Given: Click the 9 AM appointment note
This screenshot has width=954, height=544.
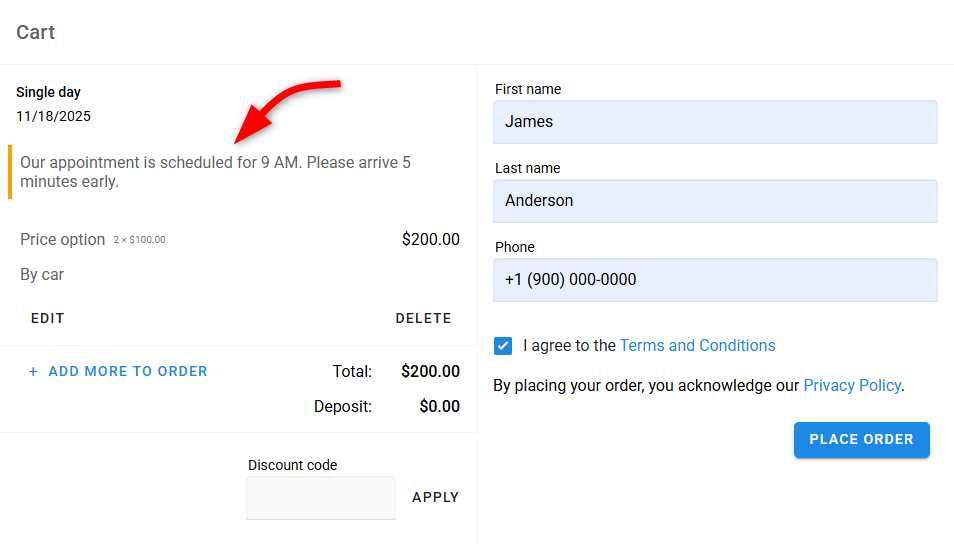Looking at the screenshot, I should click(x=215, y=172).
